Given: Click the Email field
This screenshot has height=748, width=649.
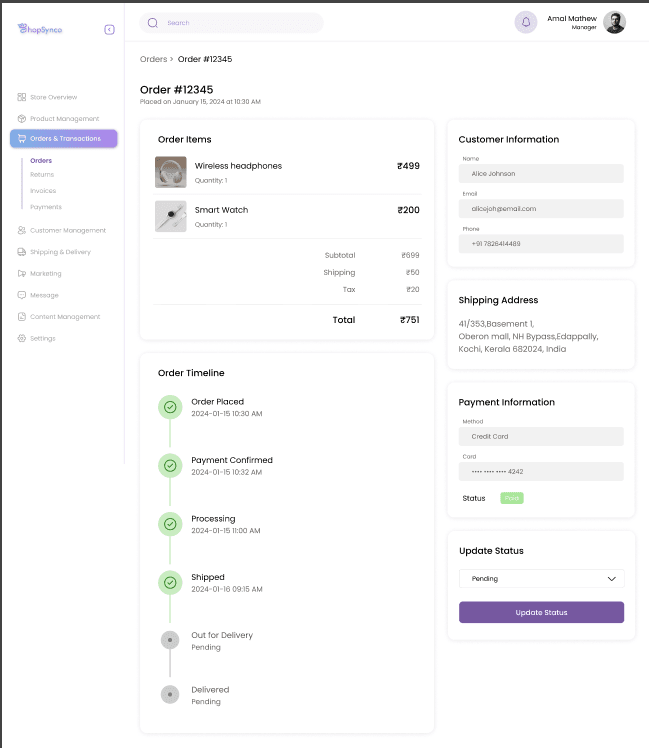Looking at the screenshot, I should (x=541, y=208).
